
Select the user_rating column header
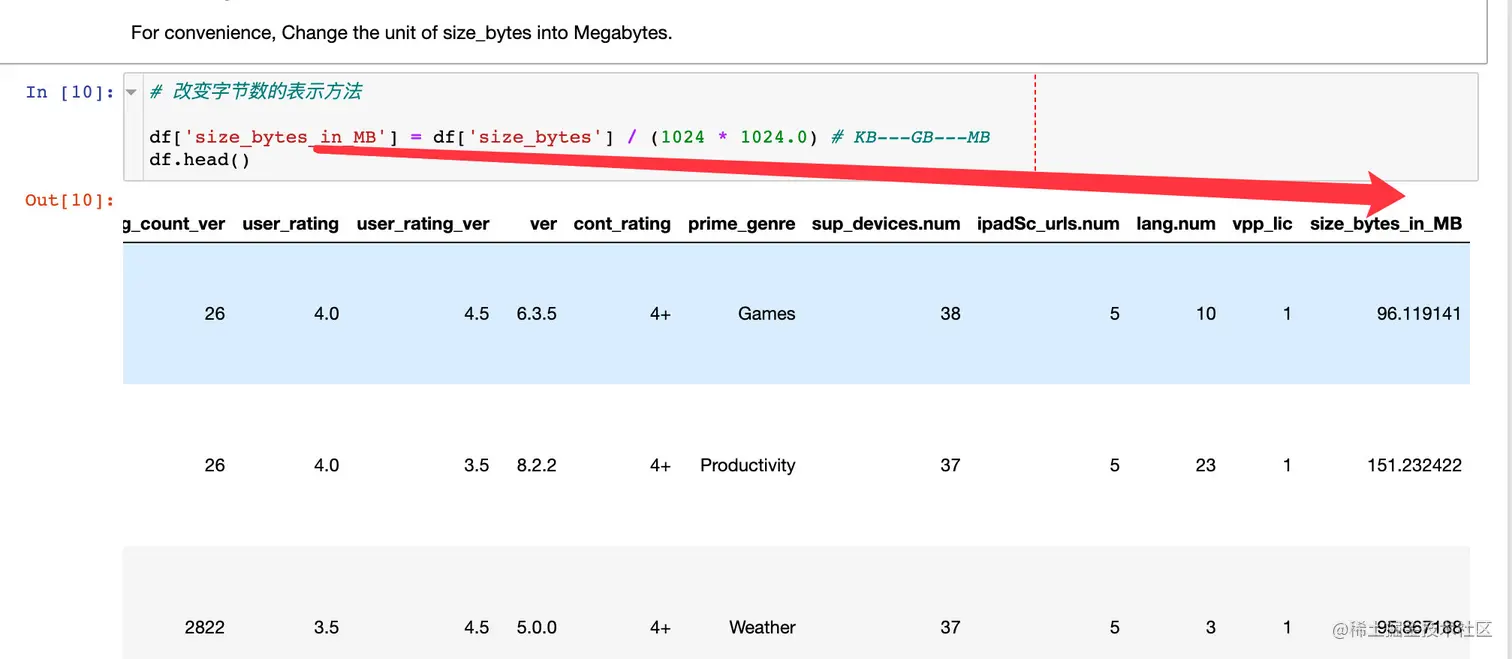[290, 224]
